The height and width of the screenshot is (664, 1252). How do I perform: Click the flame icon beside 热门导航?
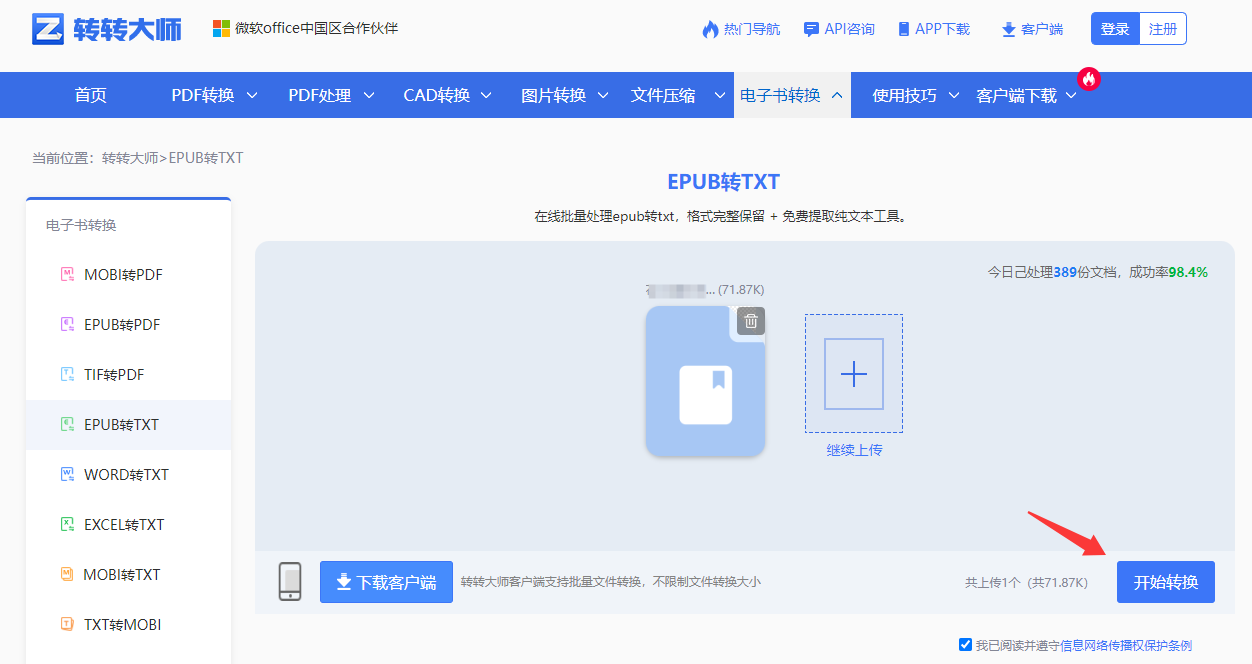coord(710,29)
